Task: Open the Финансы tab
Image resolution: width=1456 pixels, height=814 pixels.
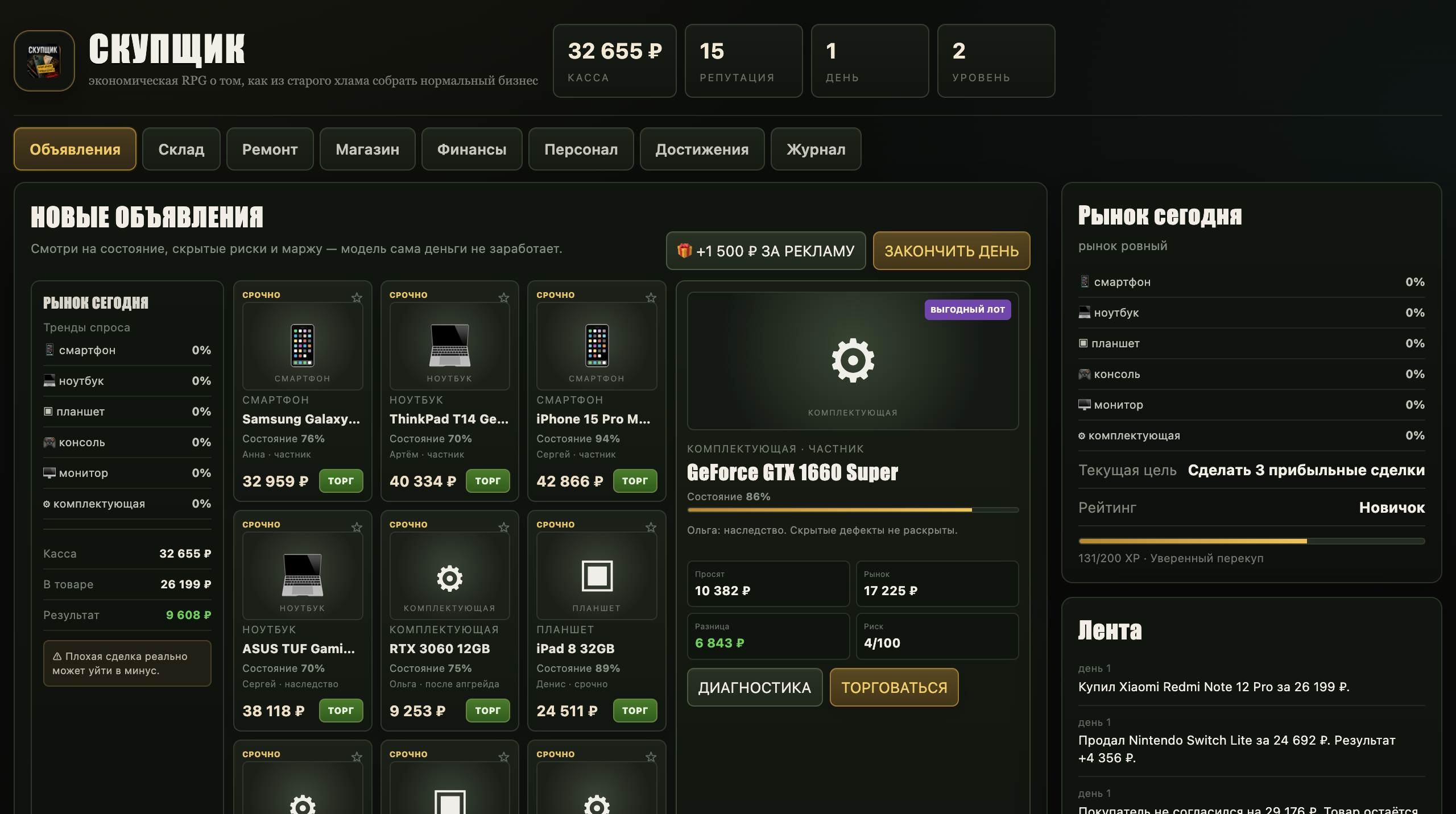Action: click(x=472, y=149)
